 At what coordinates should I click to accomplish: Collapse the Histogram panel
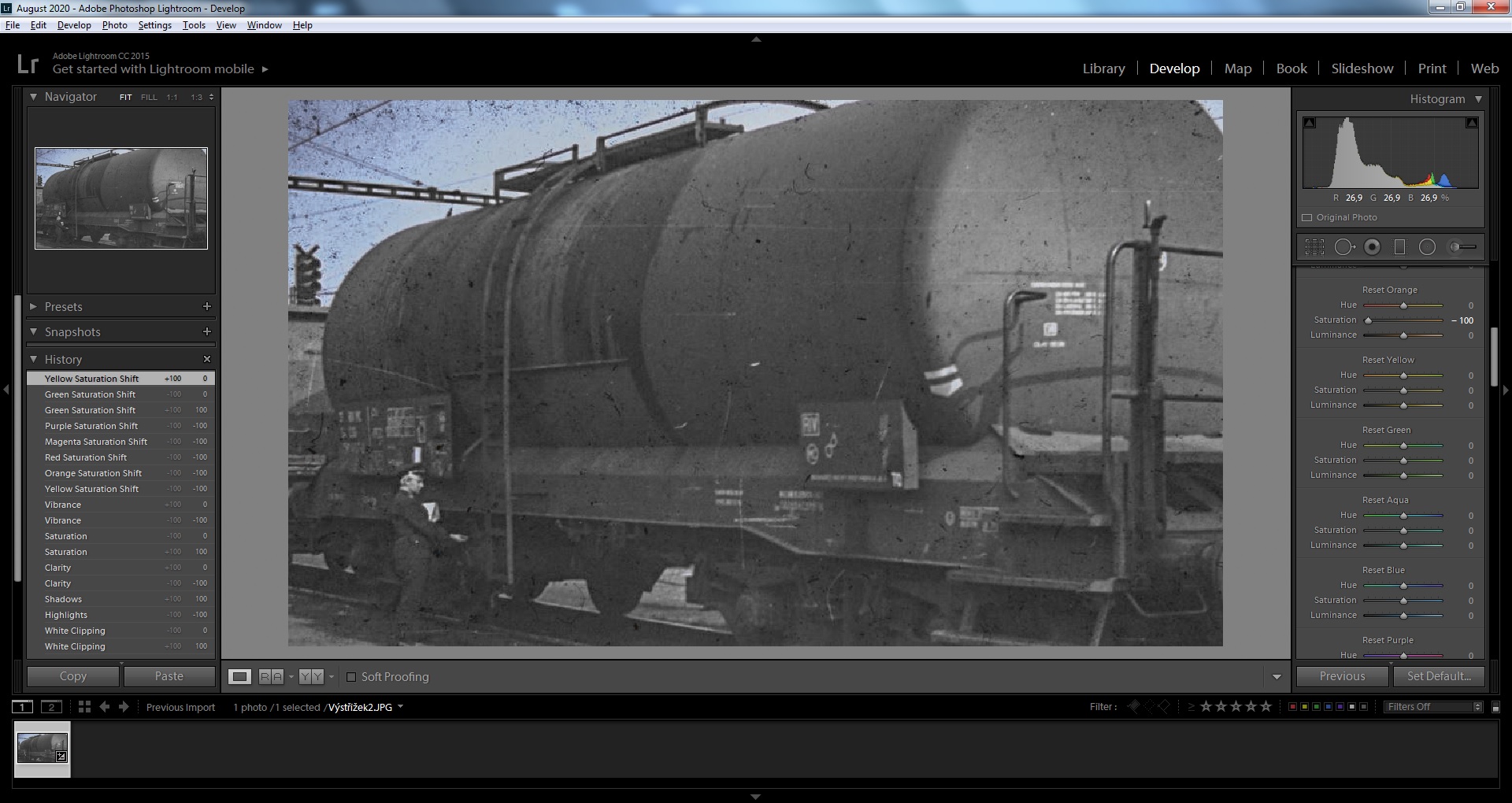[1478, 99]
